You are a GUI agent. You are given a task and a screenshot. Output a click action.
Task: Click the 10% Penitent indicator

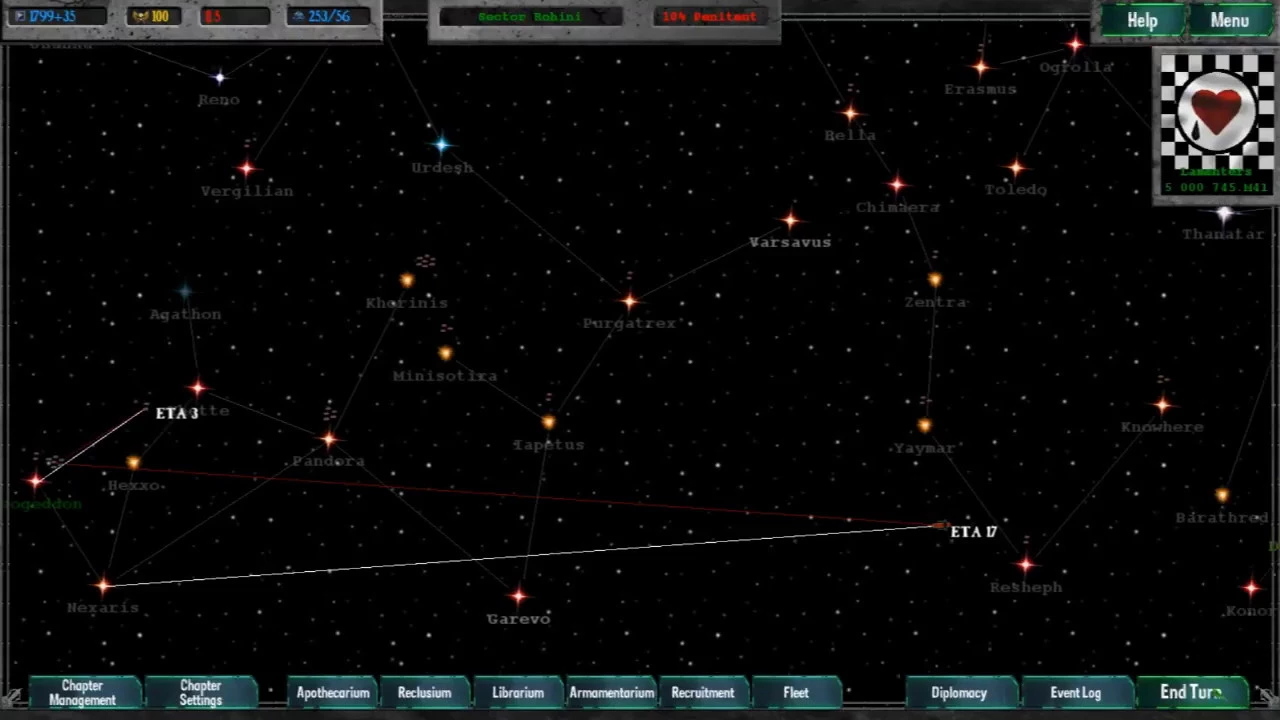click(709, 17)
